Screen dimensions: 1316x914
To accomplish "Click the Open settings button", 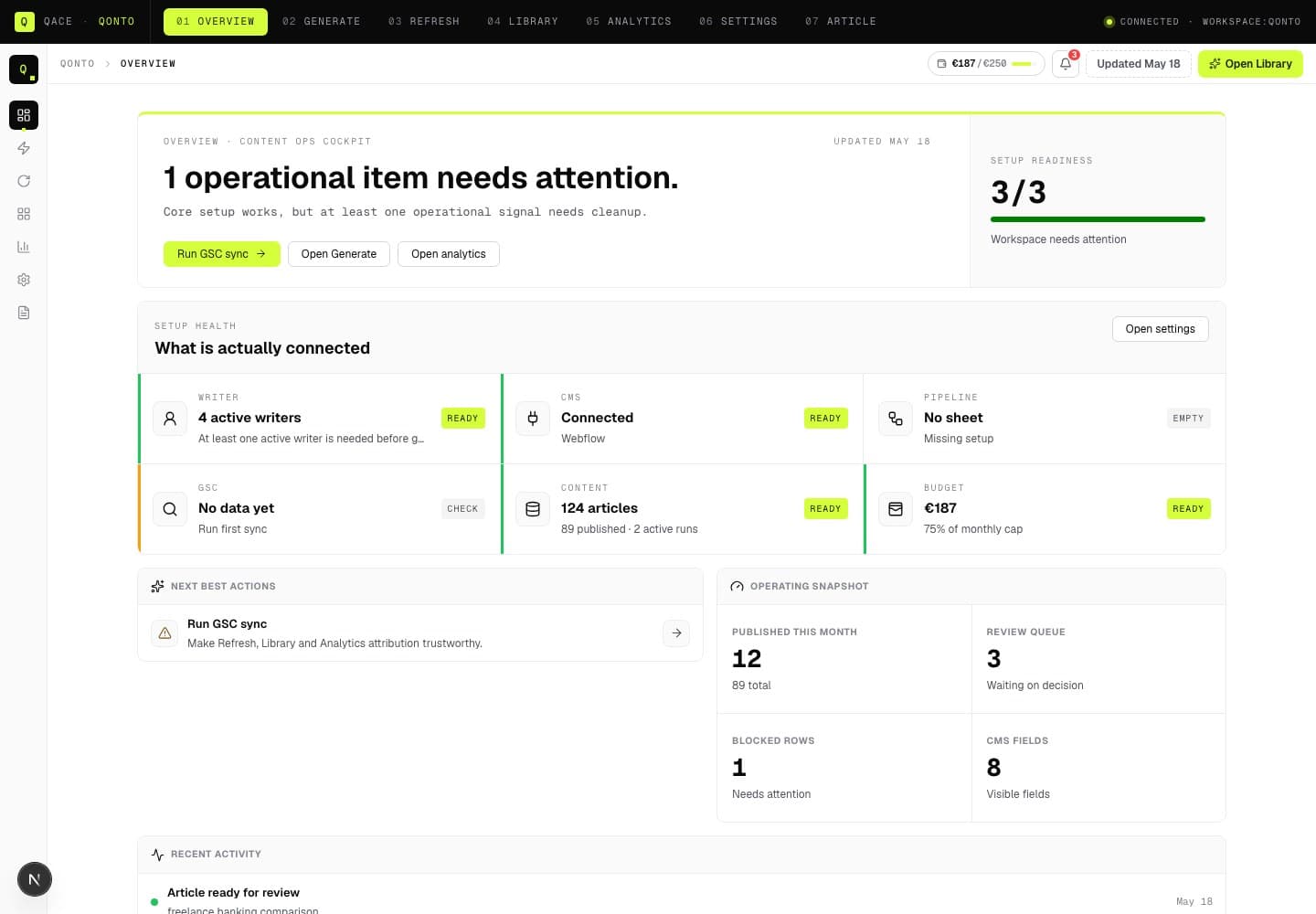I will [1161, 329].
